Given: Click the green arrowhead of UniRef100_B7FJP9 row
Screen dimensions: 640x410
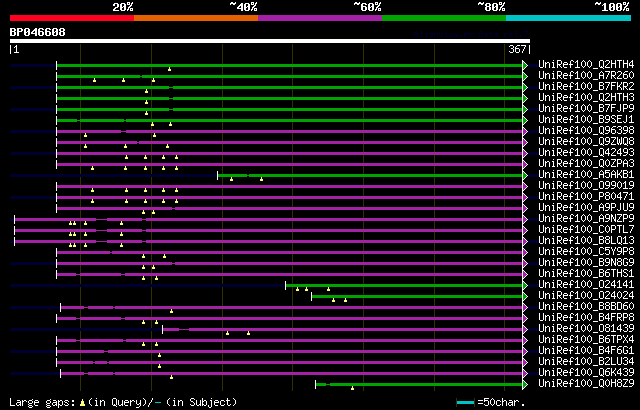Looking at the screenshot, I should point(525,109).
